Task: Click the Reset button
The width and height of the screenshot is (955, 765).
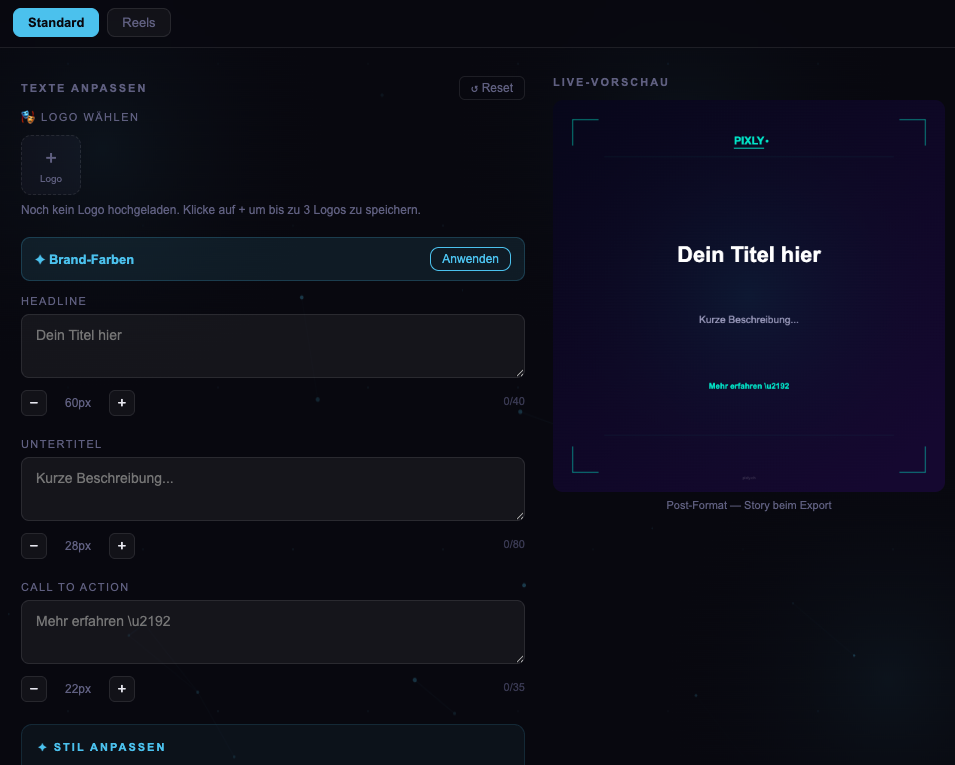Action: (x=492, y=88)
